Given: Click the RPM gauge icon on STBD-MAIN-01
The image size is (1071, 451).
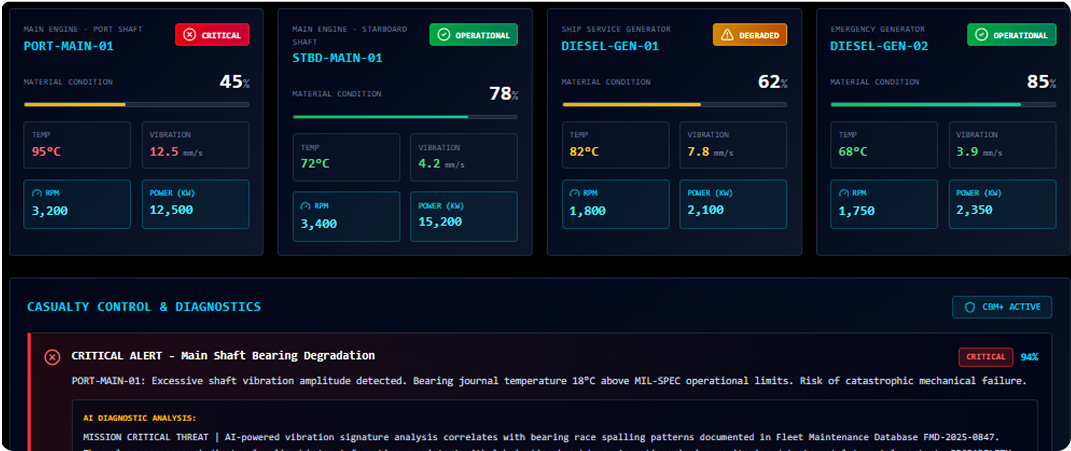Looking at the screenshot, I should [306, 205].
